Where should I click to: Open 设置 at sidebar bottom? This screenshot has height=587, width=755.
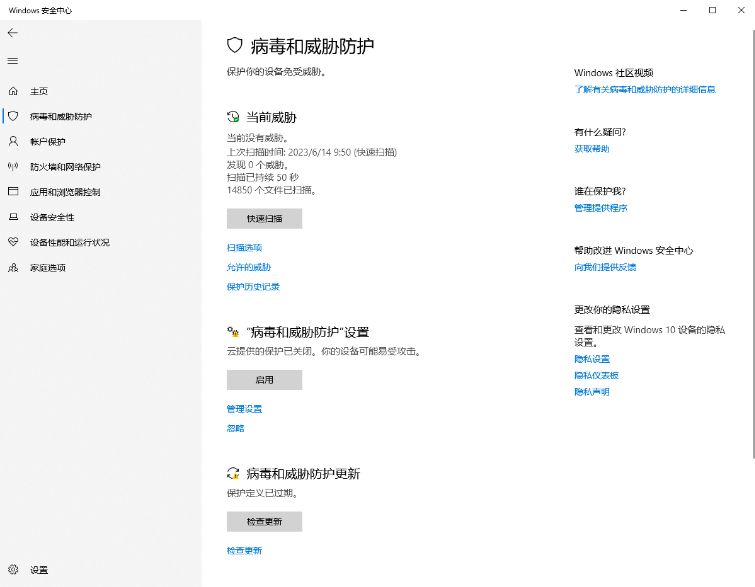click(39, 570)
